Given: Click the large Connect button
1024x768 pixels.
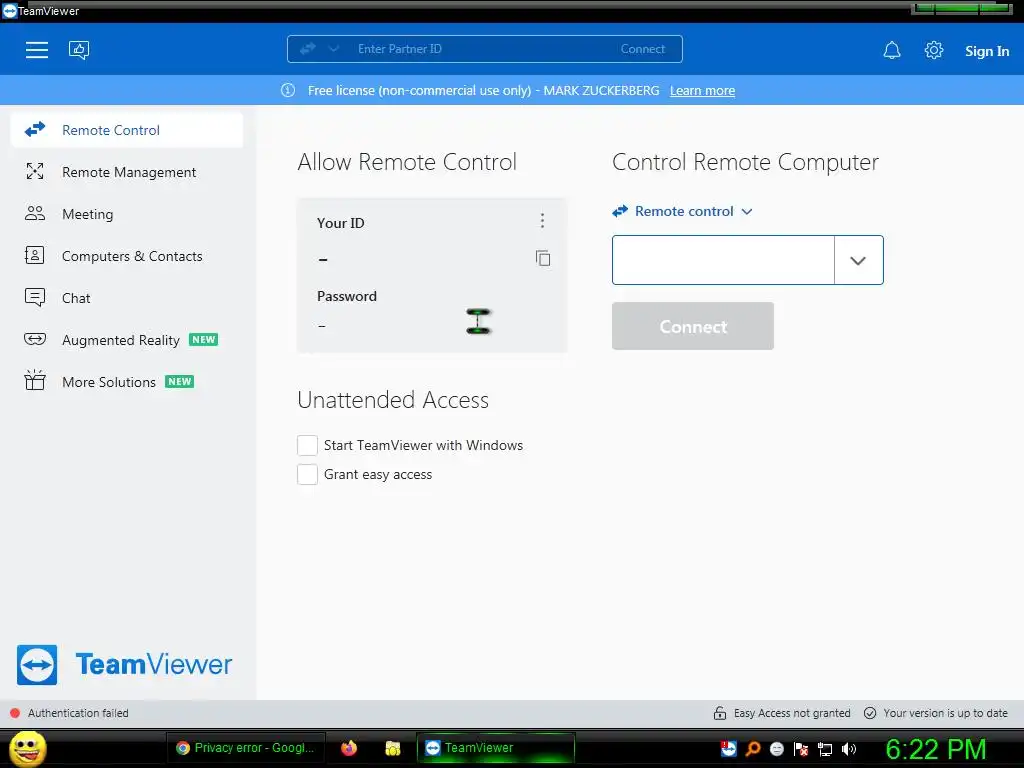Looking at the screenshot, I should pos(693,326).
